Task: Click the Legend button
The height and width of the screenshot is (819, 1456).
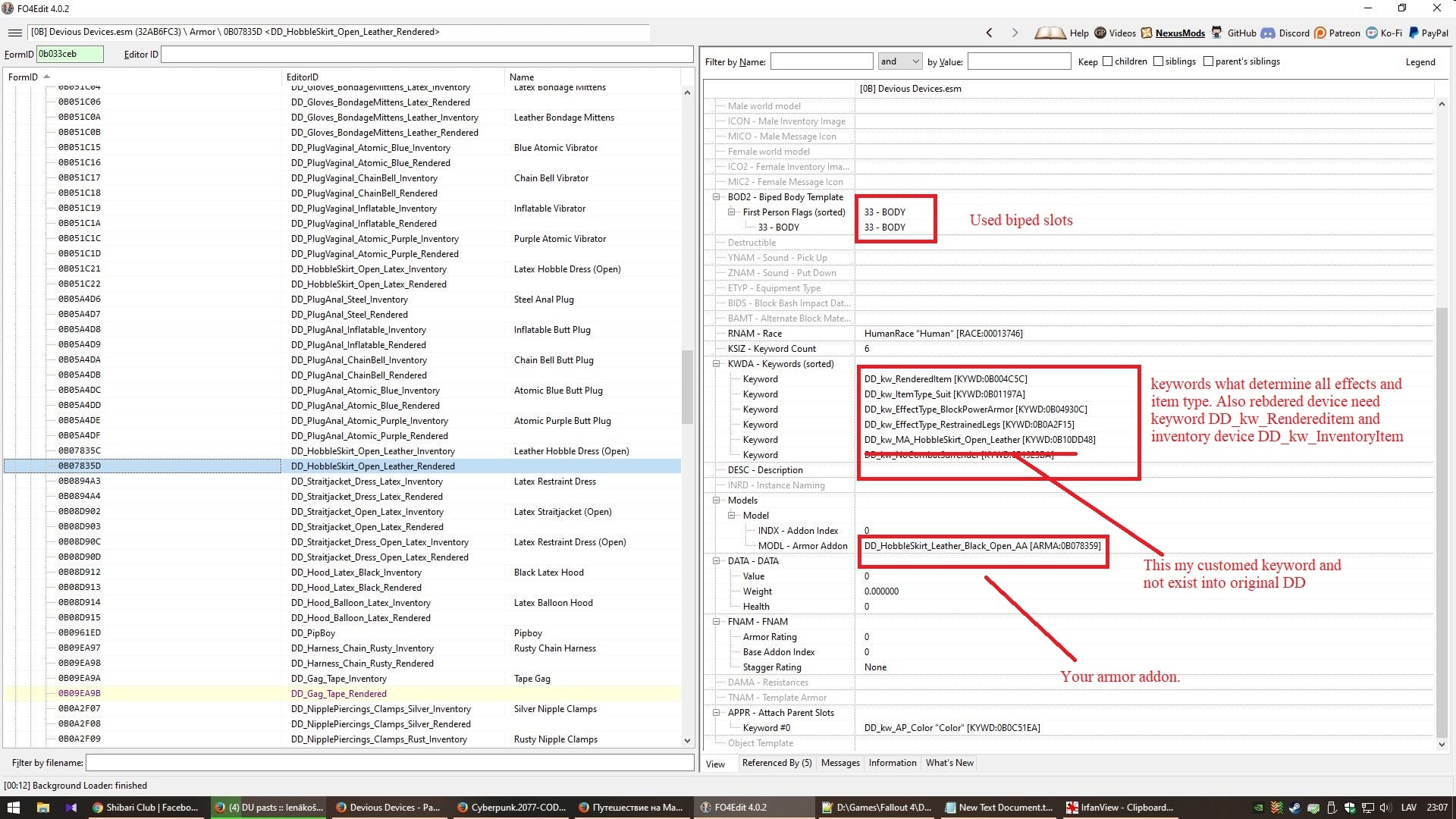Action: pyautogui.click(x=1420, y=62)
